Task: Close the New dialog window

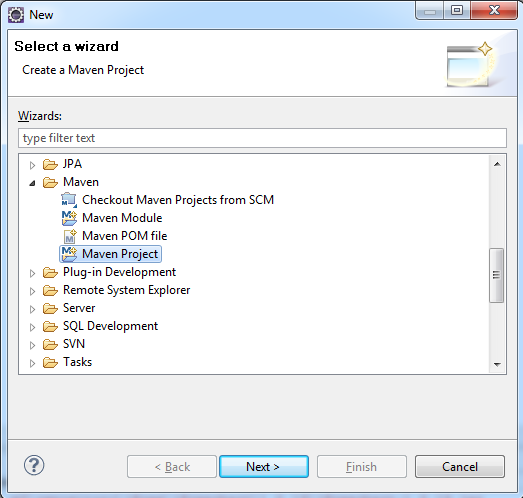Action: [494, 11]
